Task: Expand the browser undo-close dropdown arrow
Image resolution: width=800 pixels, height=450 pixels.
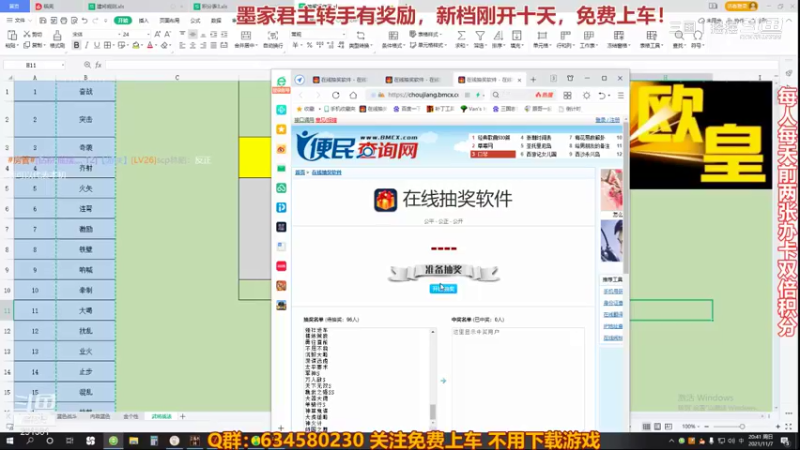Action: coord(609,95)
